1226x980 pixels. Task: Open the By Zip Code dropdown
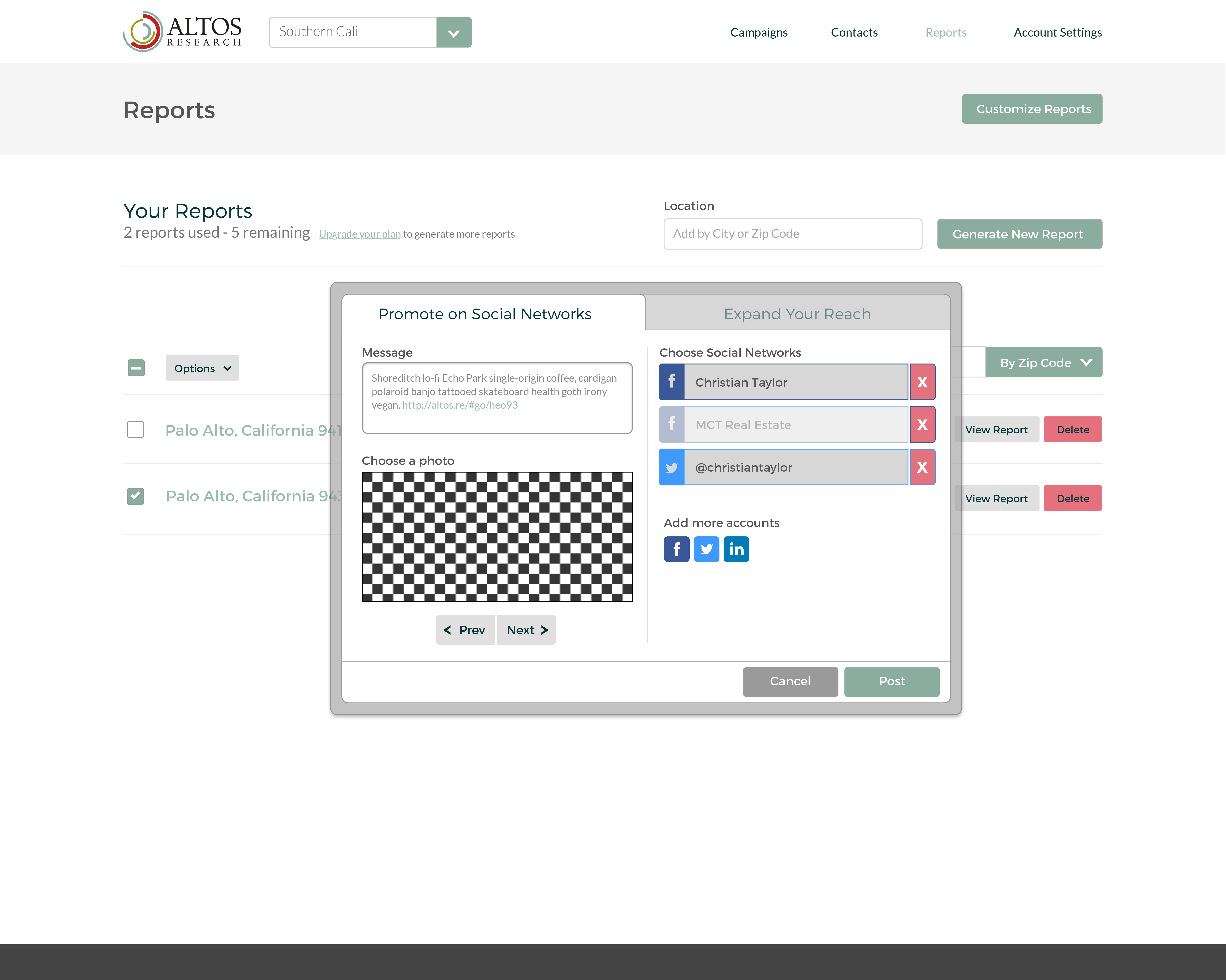1044,362
